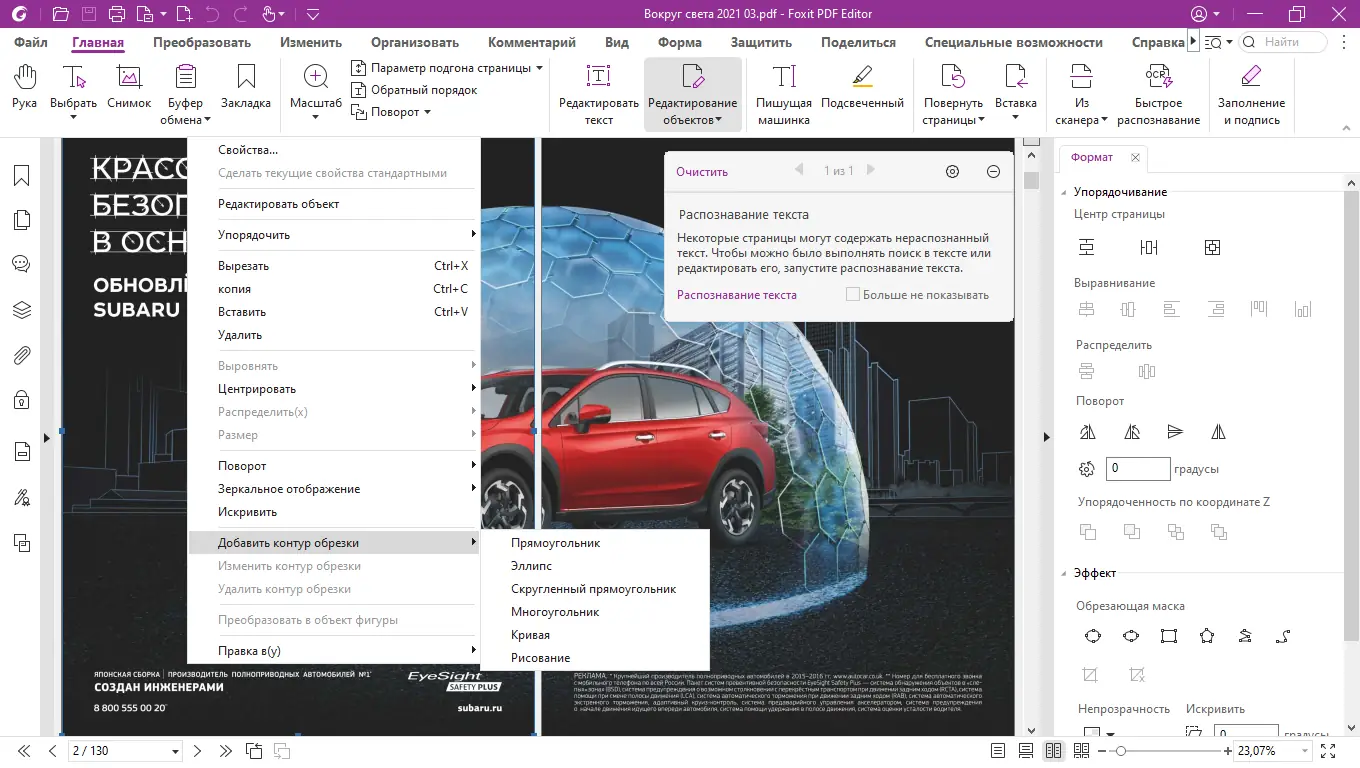Go to the first page of the document
1360x768 pixels.
(x=24, y=751)
